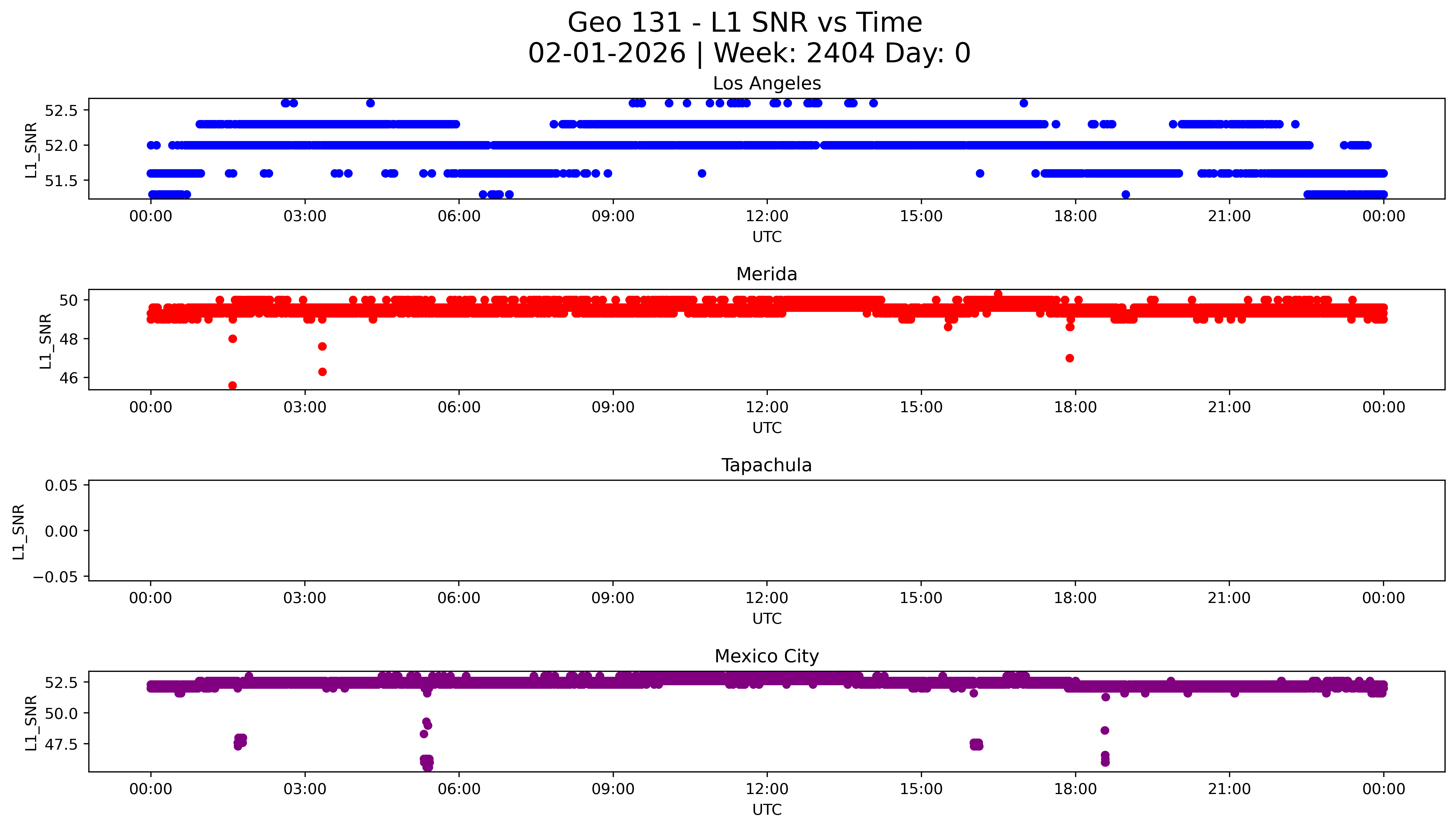Image resolution: width=1456 pixels, height=829 pixels.
Task: Click the 0.00 y-tick label in Tapachula plot
Action: click(62, 531)
